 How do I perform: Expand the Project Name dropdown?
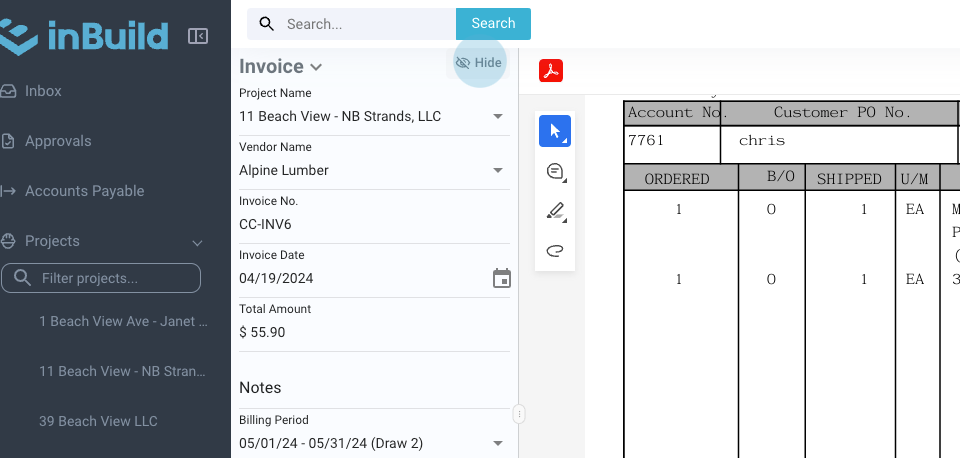tap(498, 117)
